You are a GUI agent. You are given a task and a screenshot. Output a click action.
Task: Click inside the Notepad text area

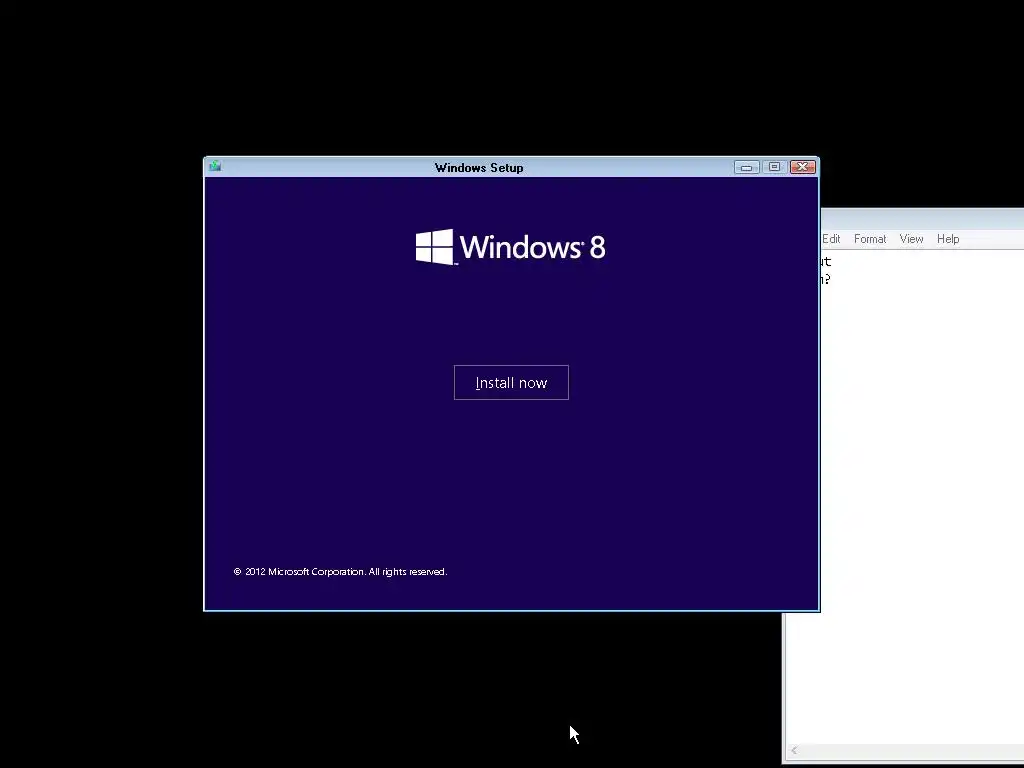coord(922,496)
